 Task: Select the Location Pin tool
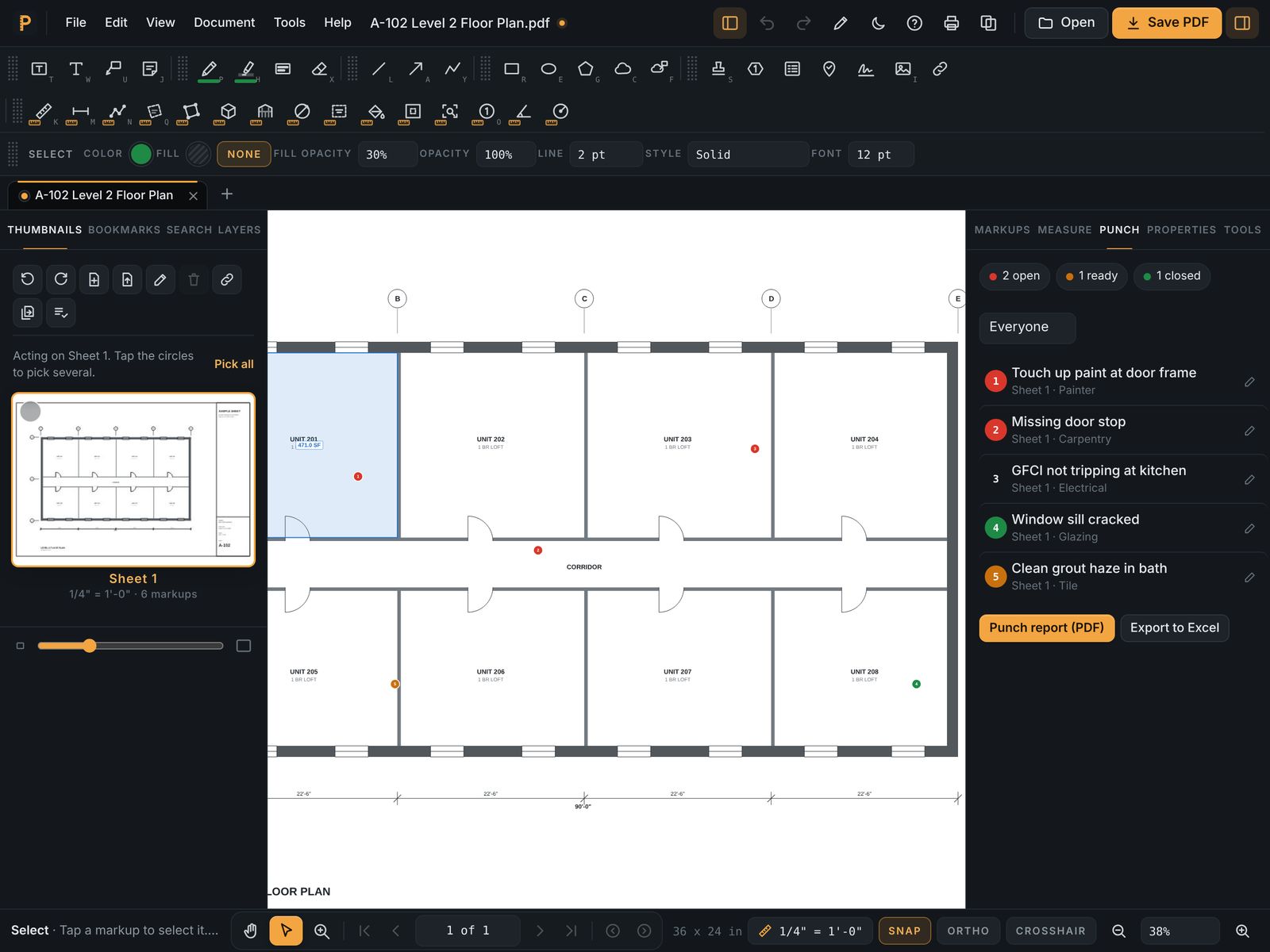click(829, 69)
